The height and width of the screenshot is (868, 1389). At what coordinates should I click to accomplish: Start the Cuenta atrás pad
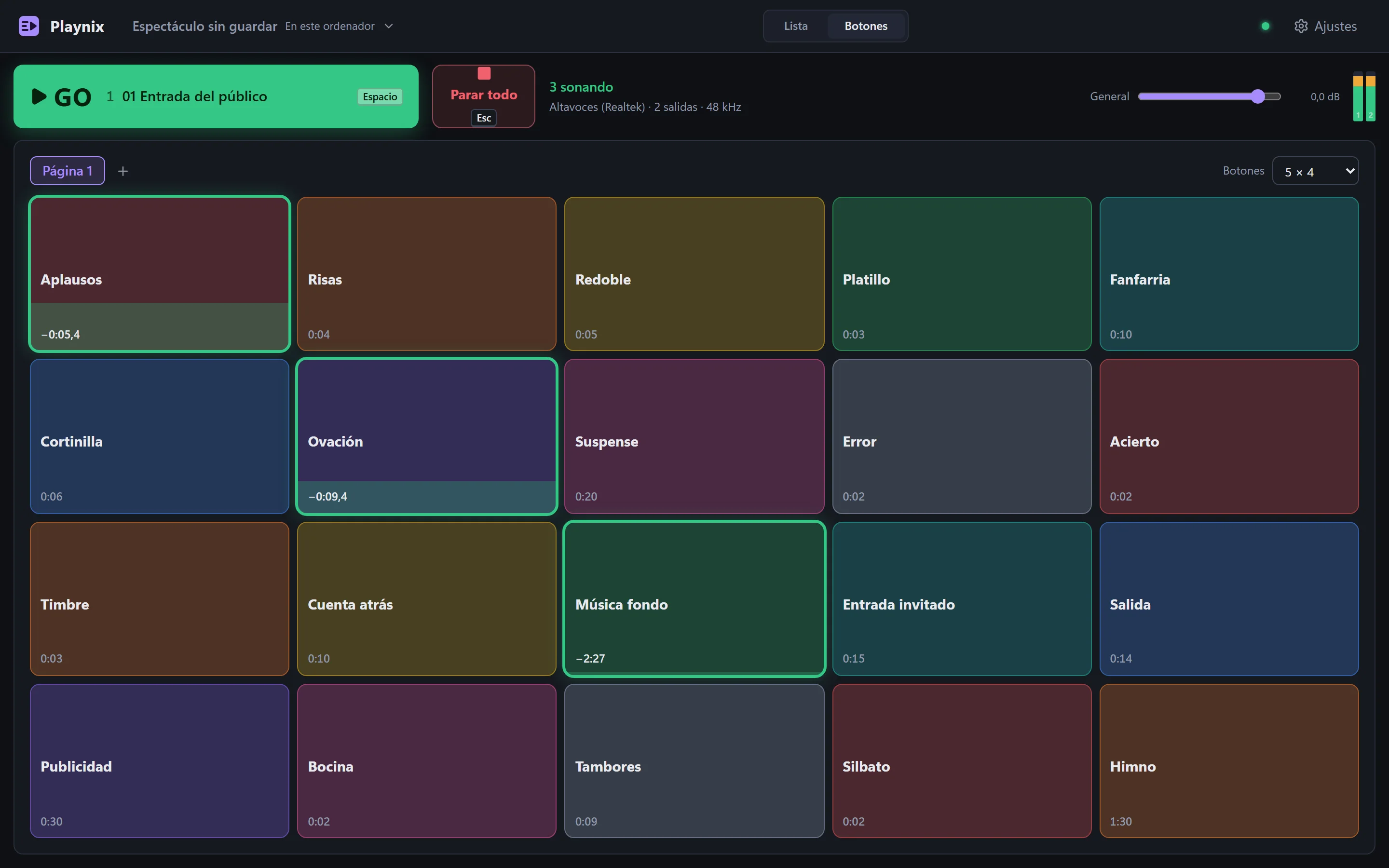(x=426, y=599)
